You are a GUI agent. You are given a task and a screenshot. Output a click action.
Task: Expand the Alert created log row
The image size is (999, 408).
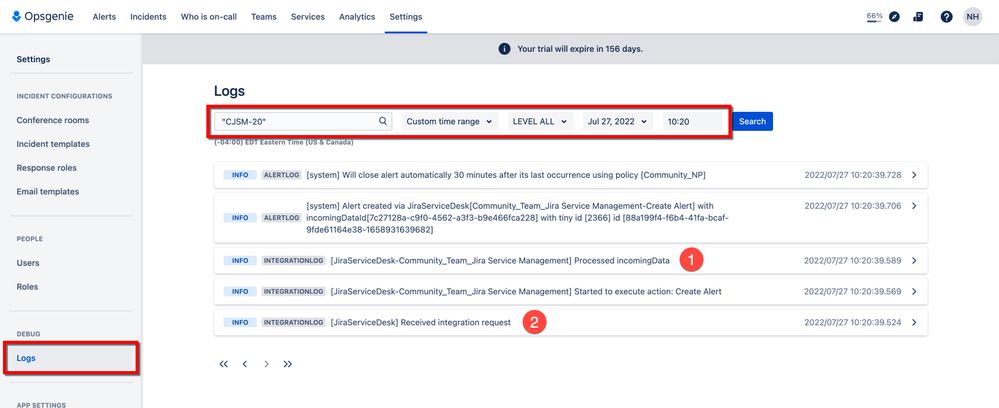point(914,206)
